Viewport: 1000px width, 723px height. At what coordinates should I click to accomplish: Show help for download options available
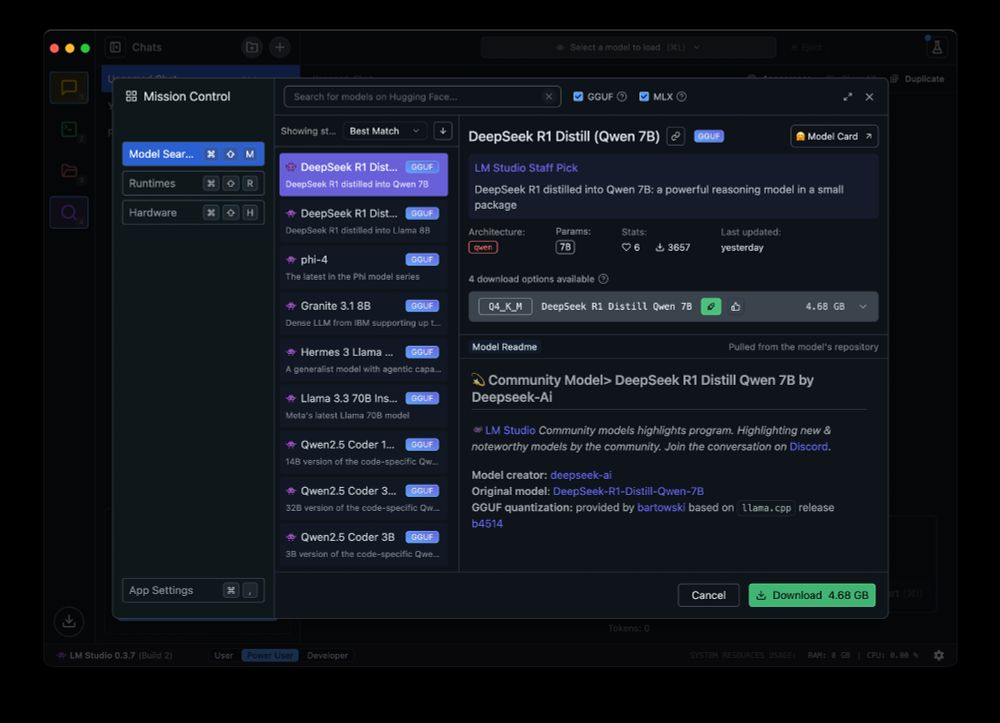pyautogui.click(x=603, y=279)
